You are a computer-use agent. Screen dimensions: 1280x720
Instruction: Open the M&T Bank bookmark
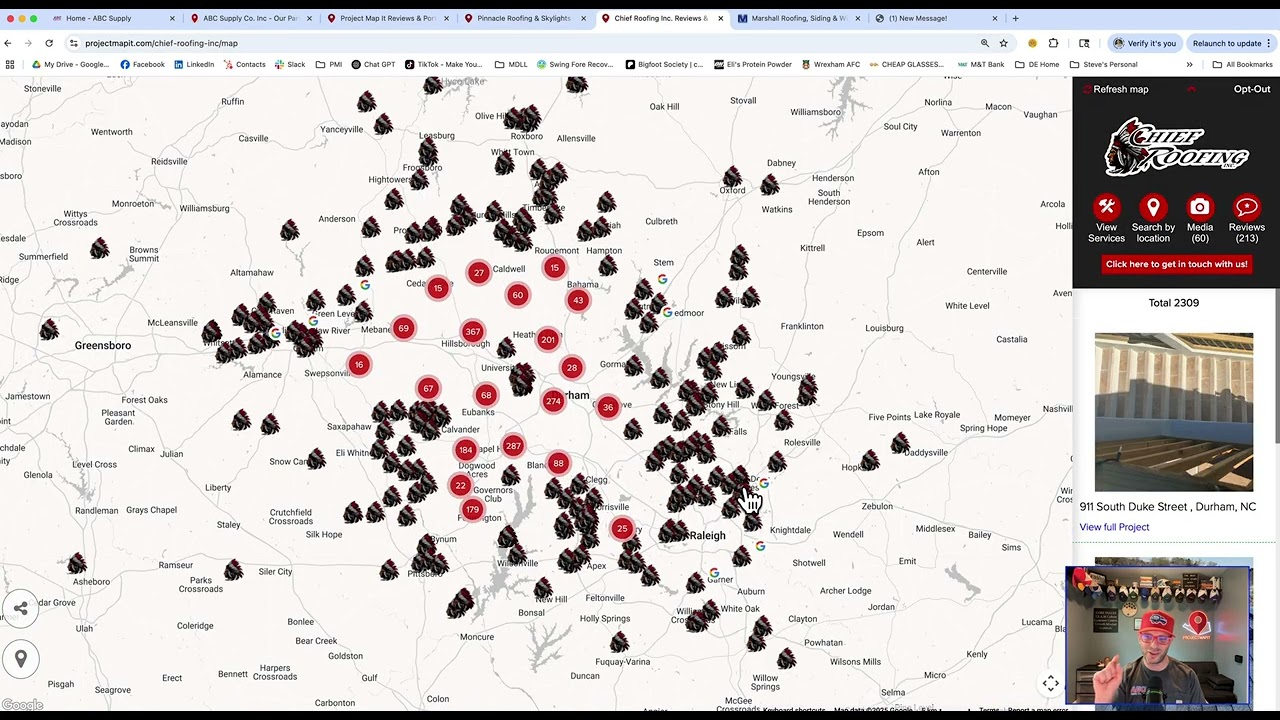tap(980, 64)
